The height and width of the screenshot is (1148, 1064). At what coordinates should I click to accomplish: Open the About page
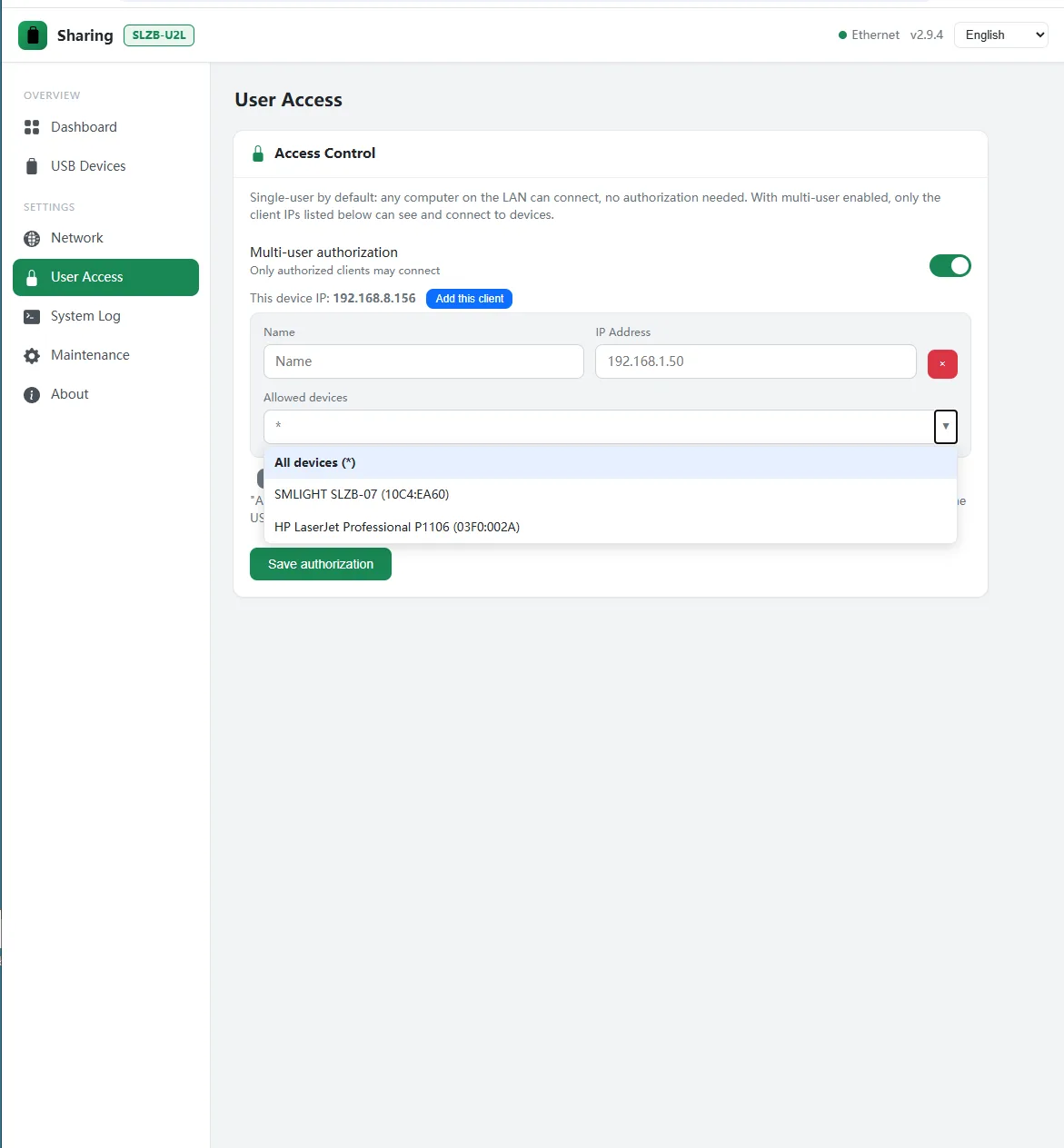[x=105, y=394]
